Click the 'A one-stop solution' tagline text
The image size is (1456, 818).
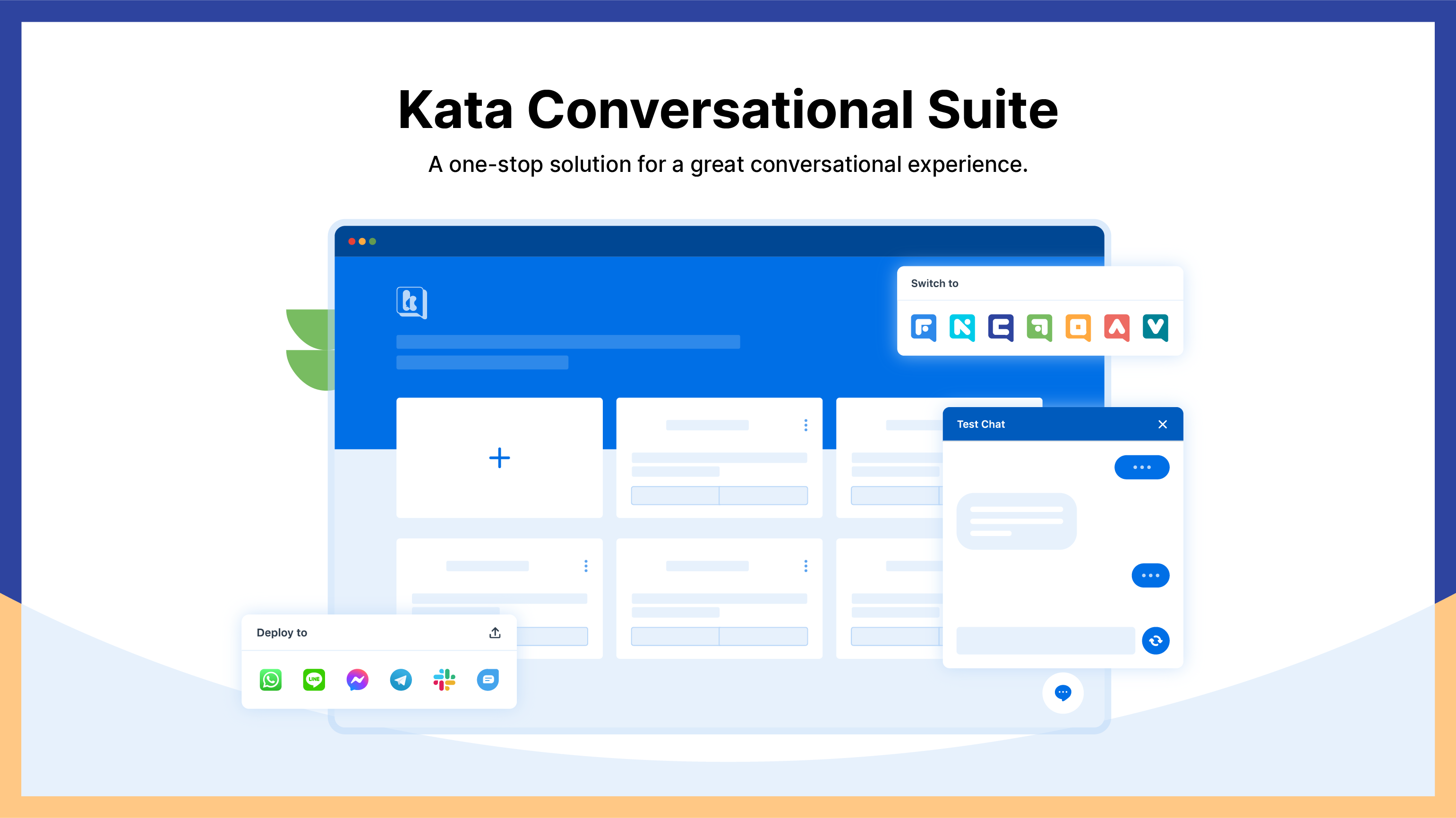[x=728, y=164]
